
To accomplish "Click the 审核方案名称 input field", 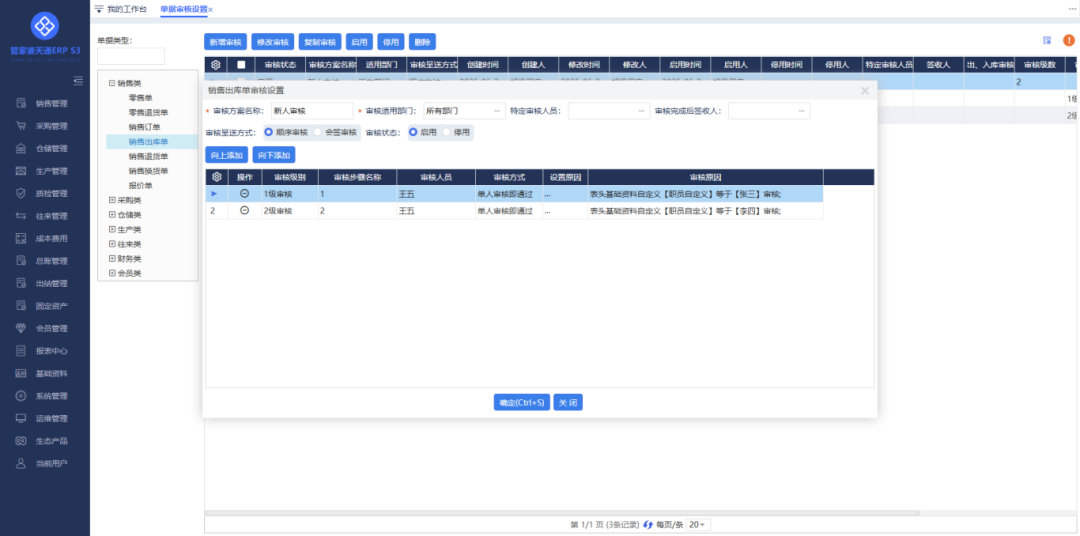I will (310, 110).
